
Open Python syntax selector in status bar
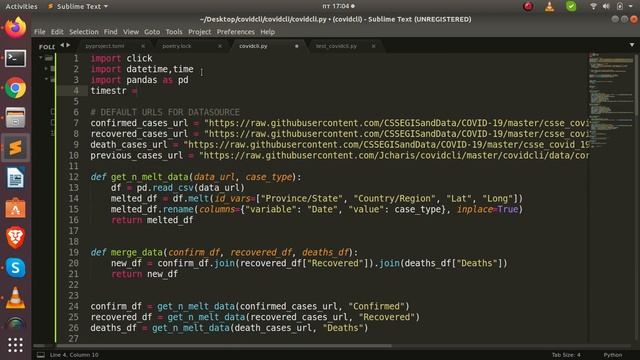point(613,355)
